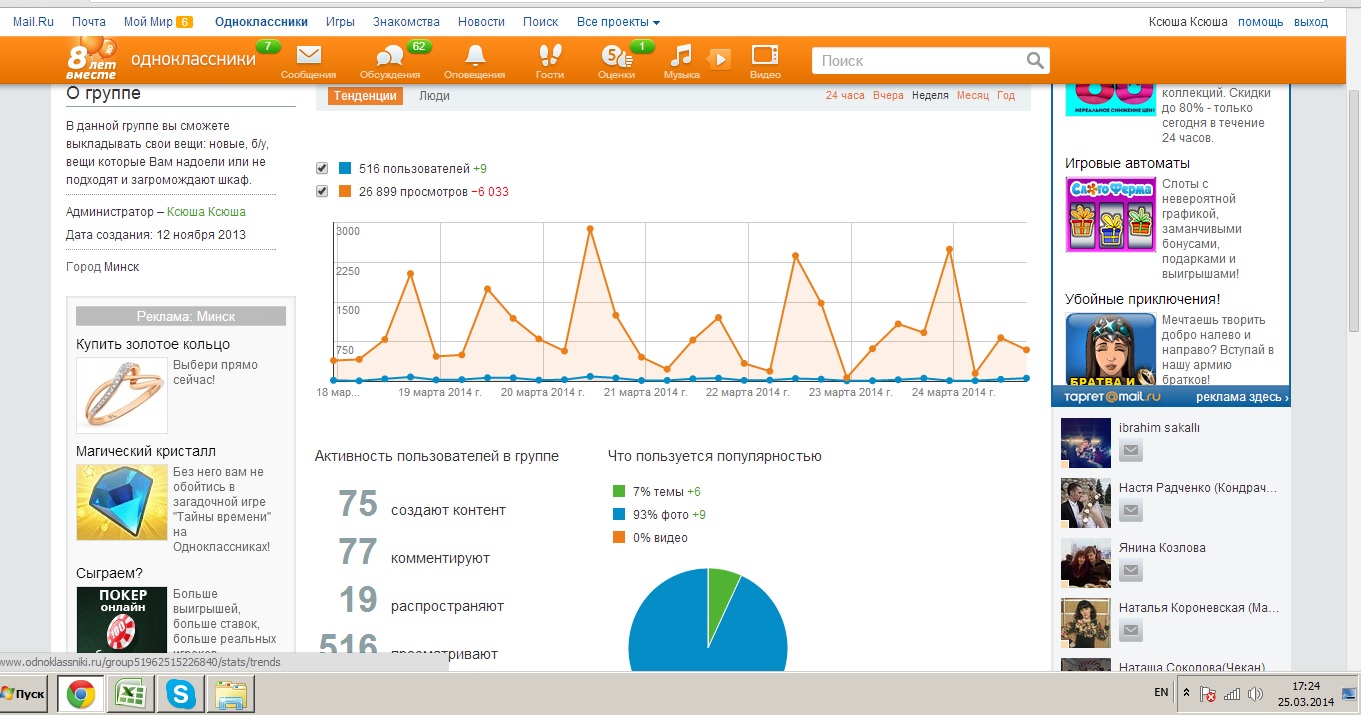Expand the Все проекты dropdown
The width and height of the screenshot is (1361, 715).
618,22
